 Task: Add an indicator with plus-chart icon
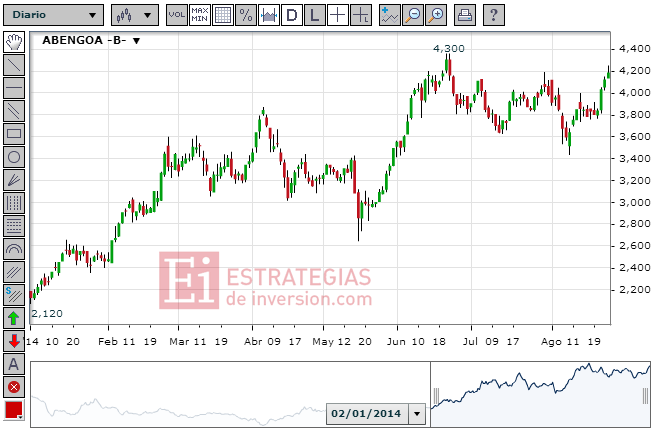(390, 15)
